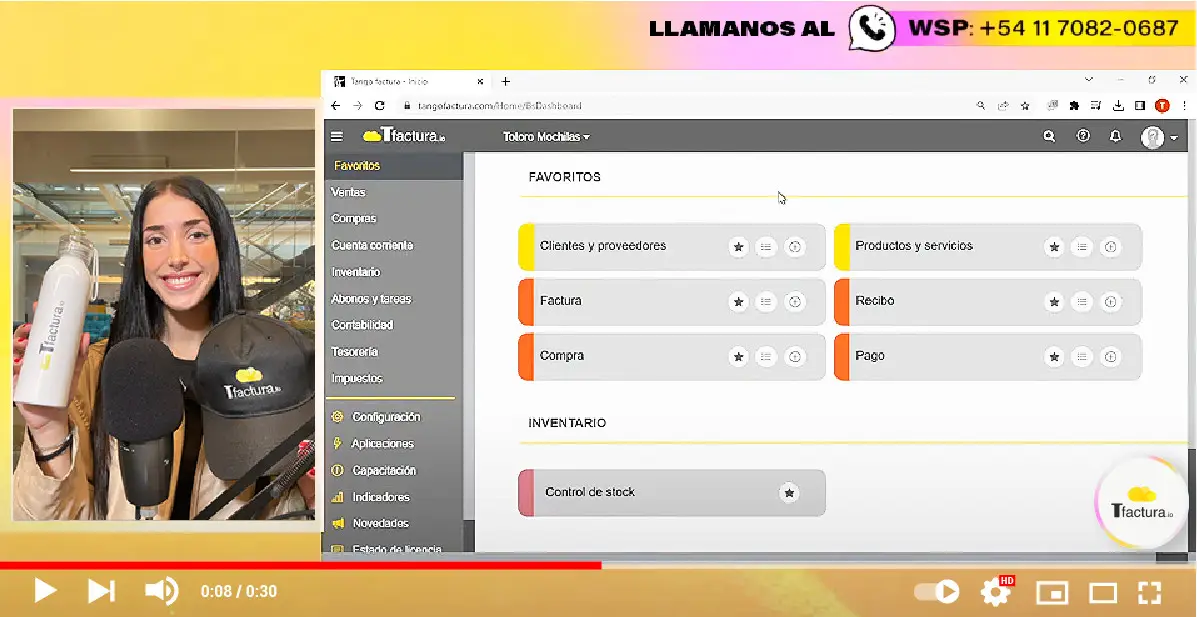Viewport: 1197px width, 617px height.
Task: Open the browser tab search chevron
Action: [x=1089, y=79]
